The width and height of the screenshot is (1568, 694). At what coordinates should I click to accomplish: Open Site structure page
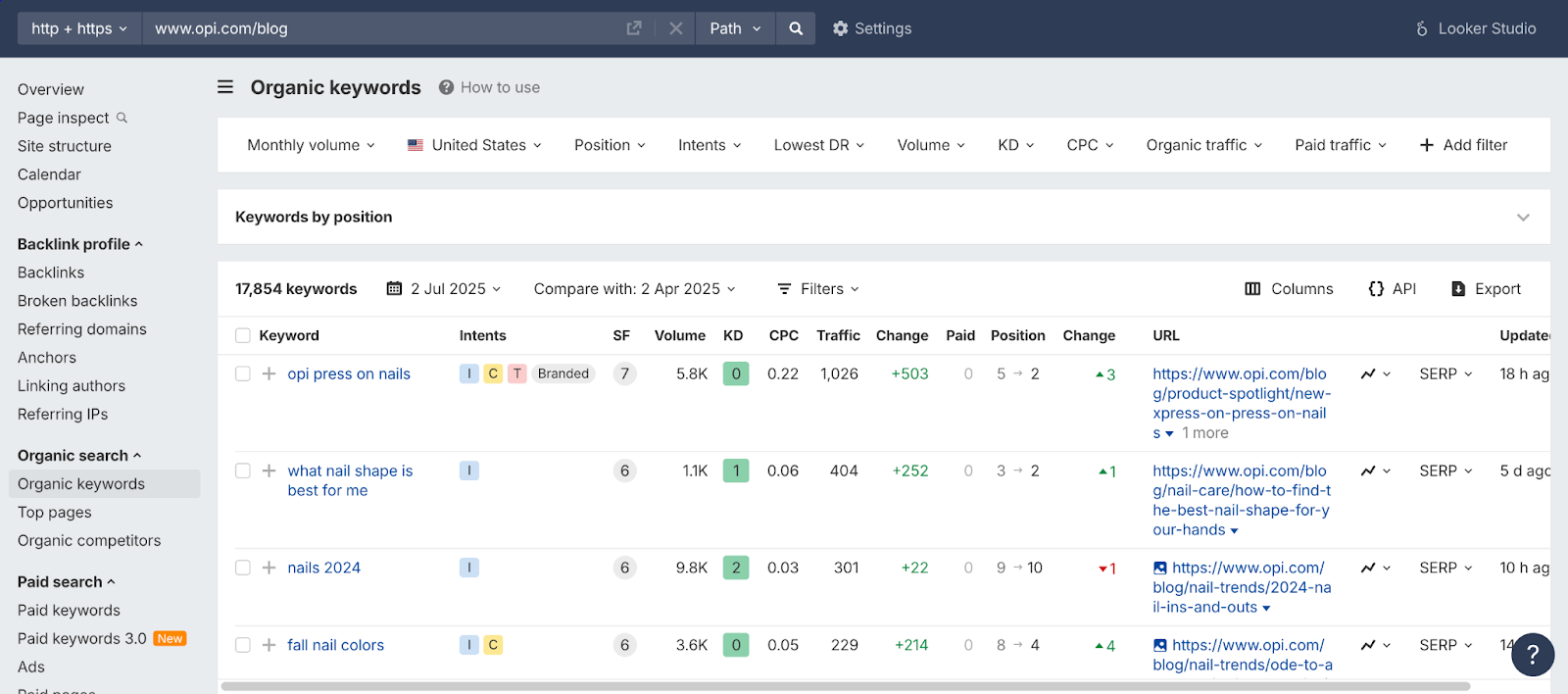pos(65,146)
